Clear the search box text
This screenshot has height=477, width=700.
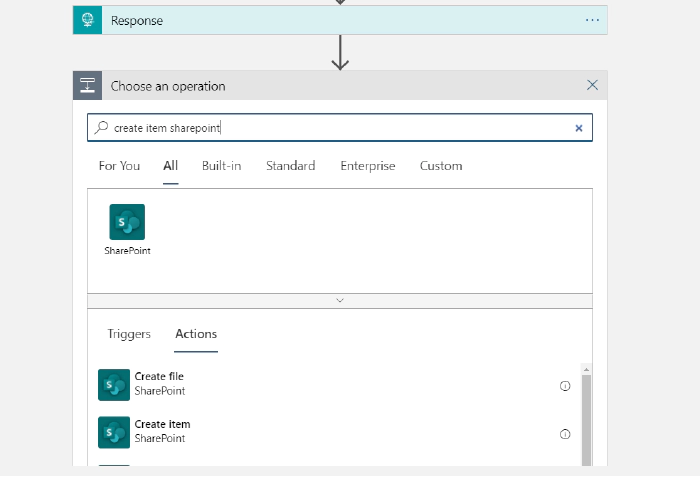579,128
